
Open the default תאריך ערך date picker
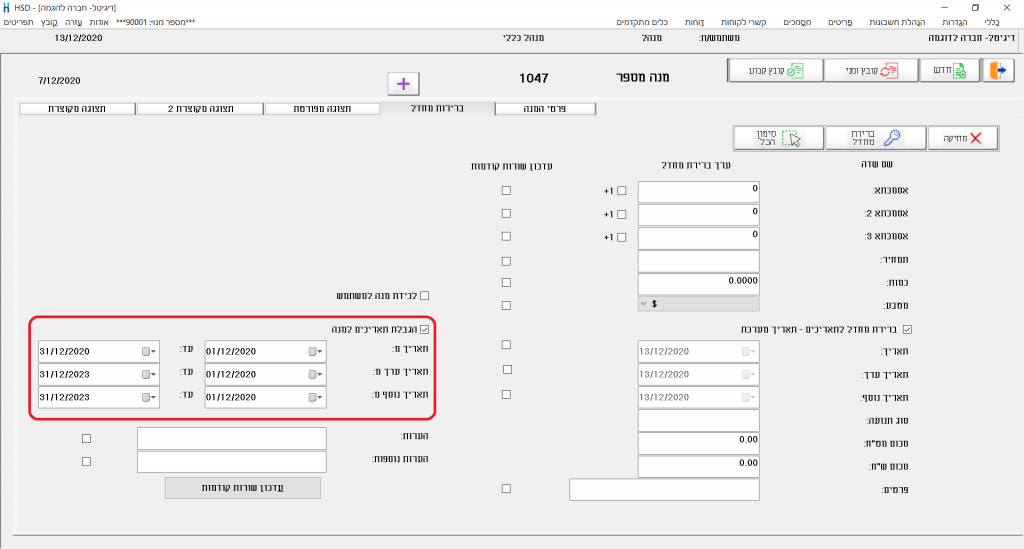[x=748, y=374]
